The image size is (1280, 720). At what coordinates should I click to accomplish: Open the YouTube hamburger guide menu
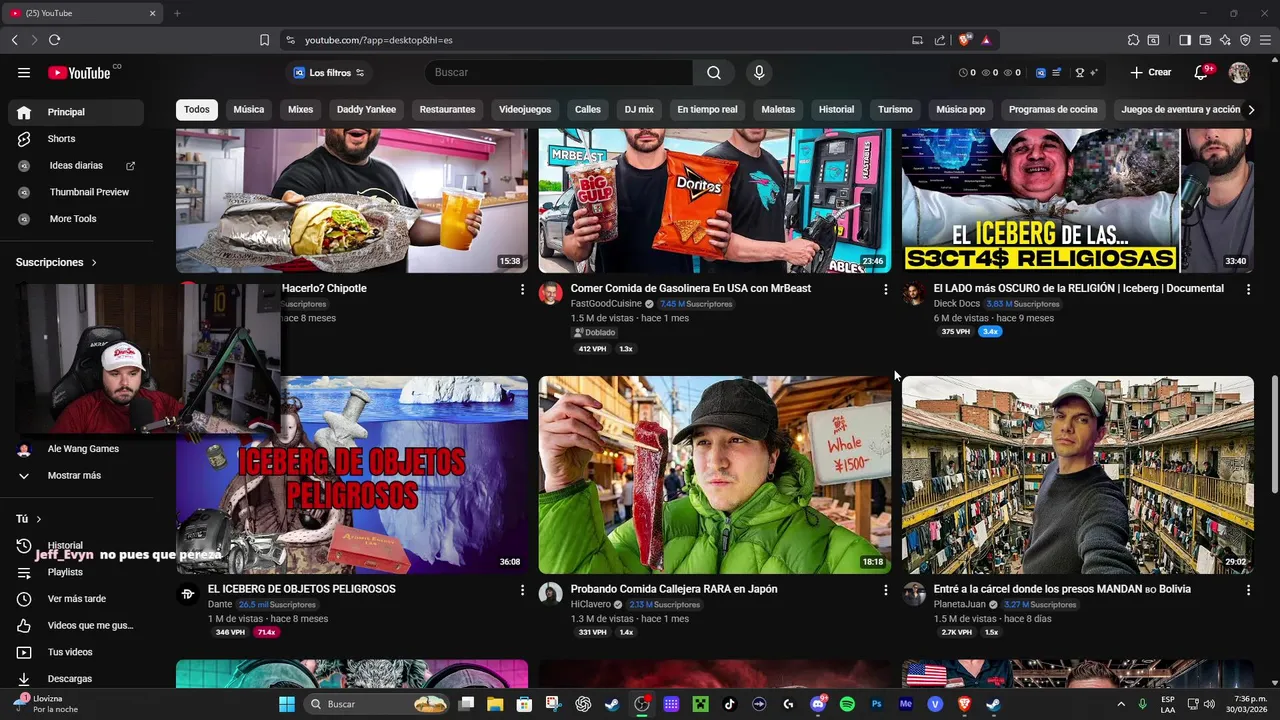coord(24,72)
